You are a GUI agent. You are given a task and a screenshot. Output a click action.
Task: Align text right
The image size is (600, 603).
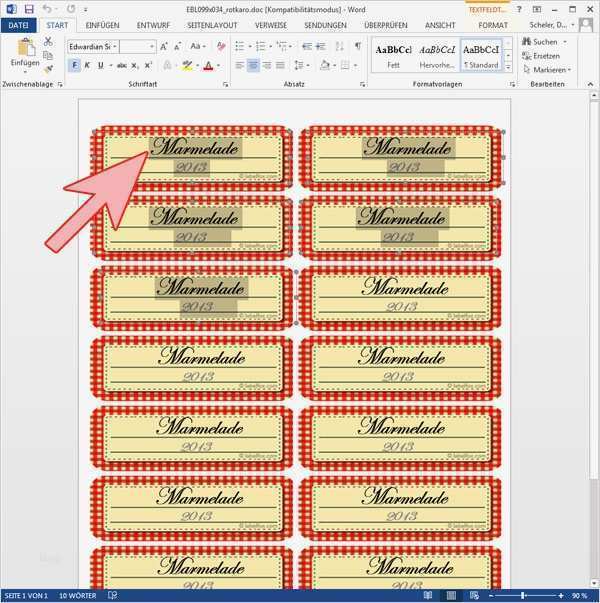267,66
